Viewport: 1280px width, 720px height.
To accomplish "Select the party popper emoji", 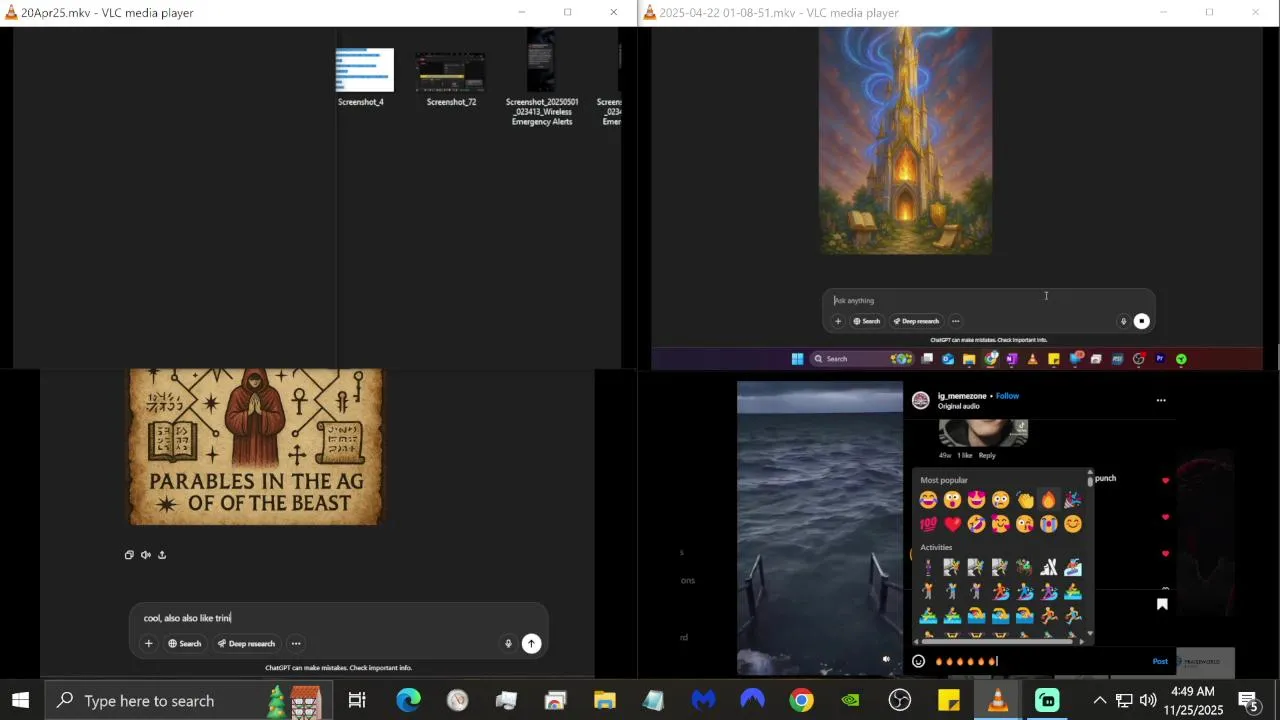I will click(1072, 500).
